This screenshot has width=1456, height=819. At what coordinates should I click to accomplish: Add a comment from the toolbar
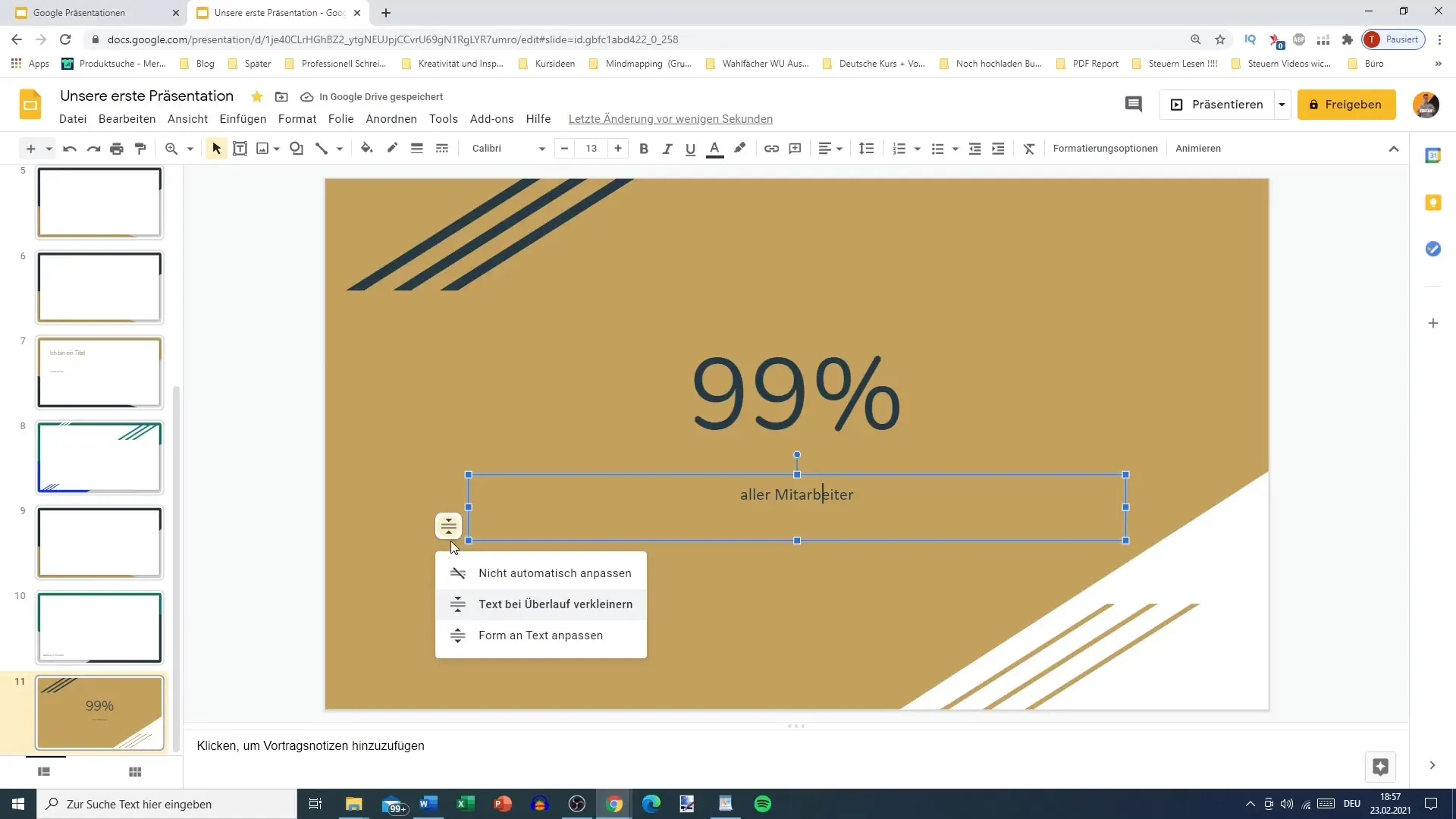coord(795,149)
